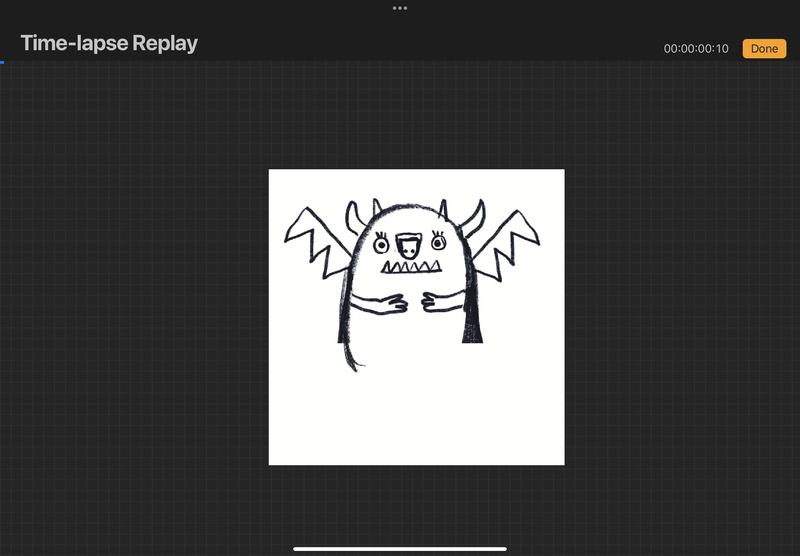Click the blue replay progress bar

click(x=2, y=62)
